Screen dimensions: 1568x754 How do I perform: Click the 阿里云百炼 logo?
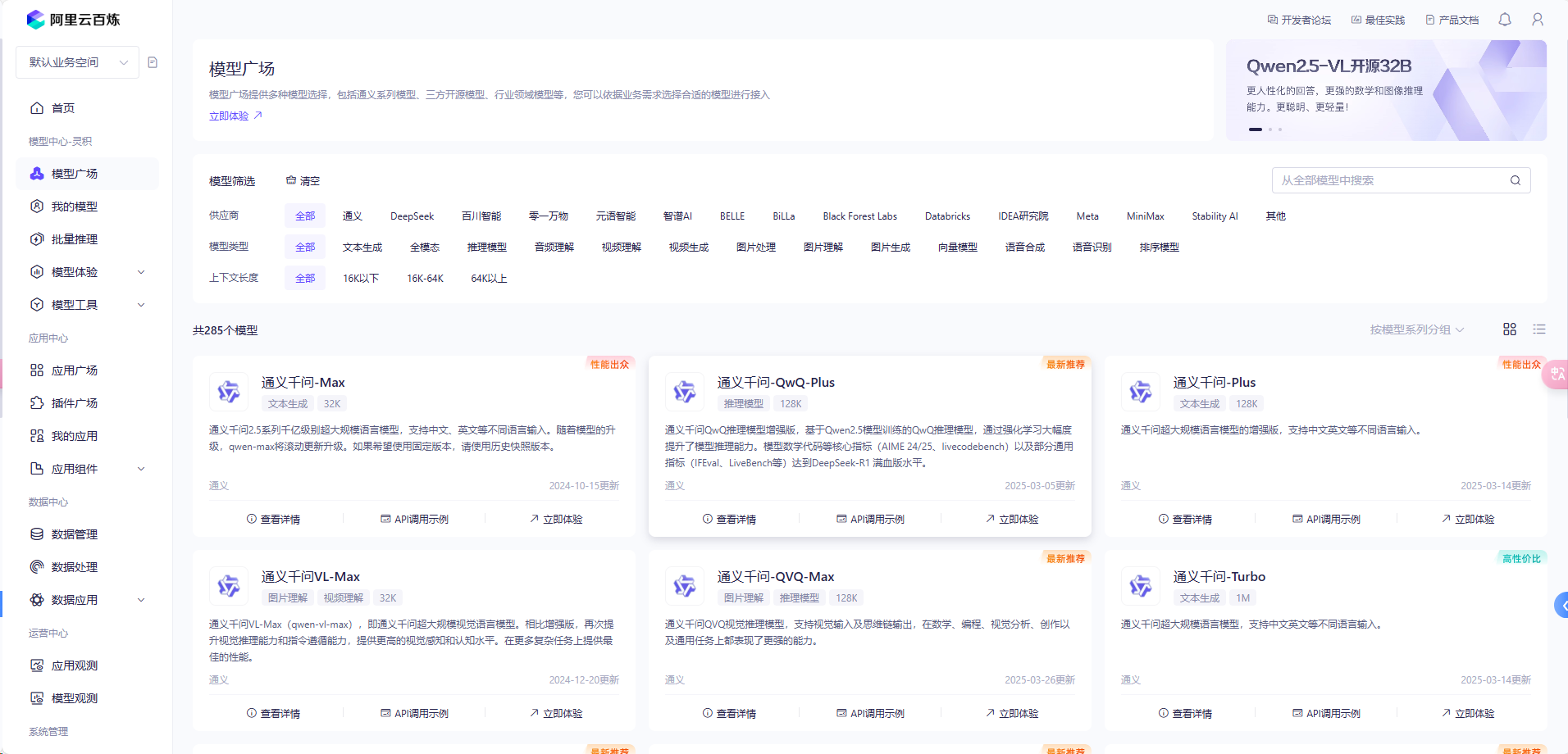pyautogui.click(x=73, y=20)
